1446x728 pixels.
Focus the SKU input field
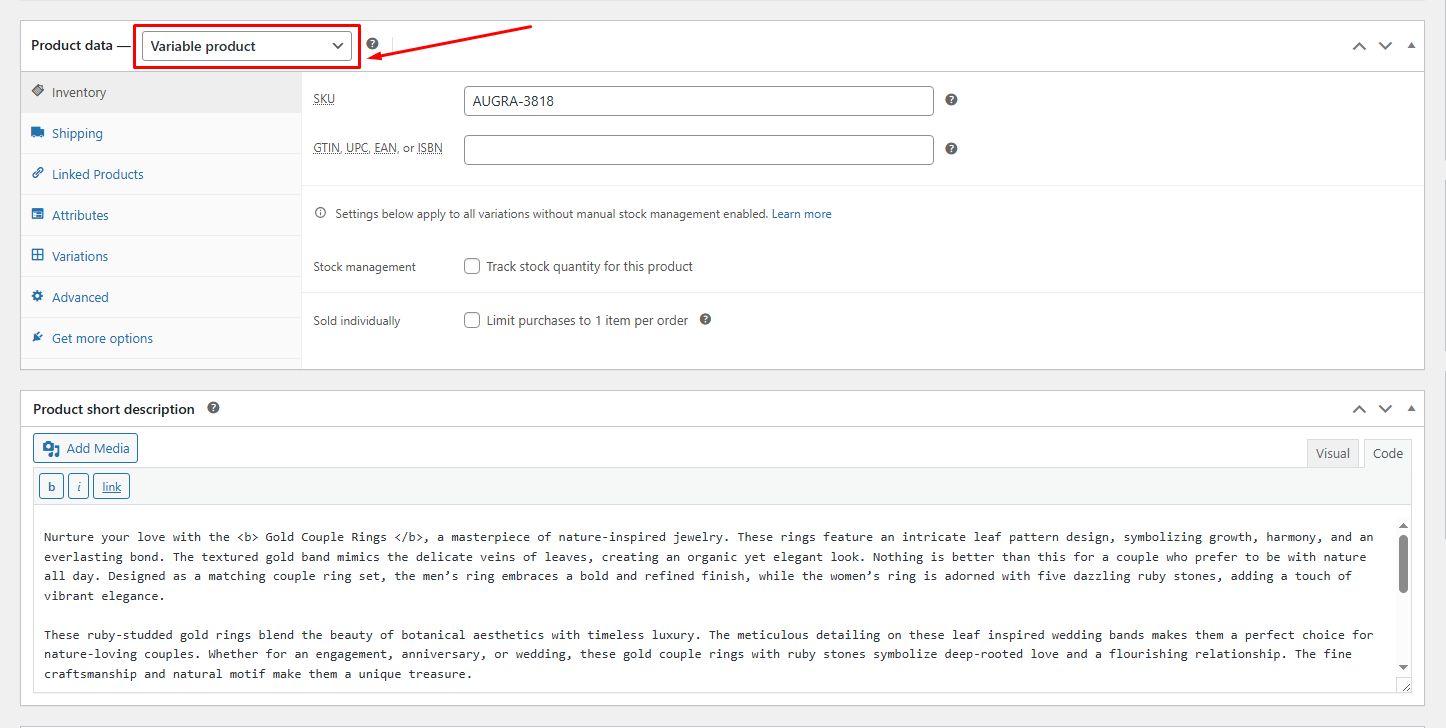(698, 101)
